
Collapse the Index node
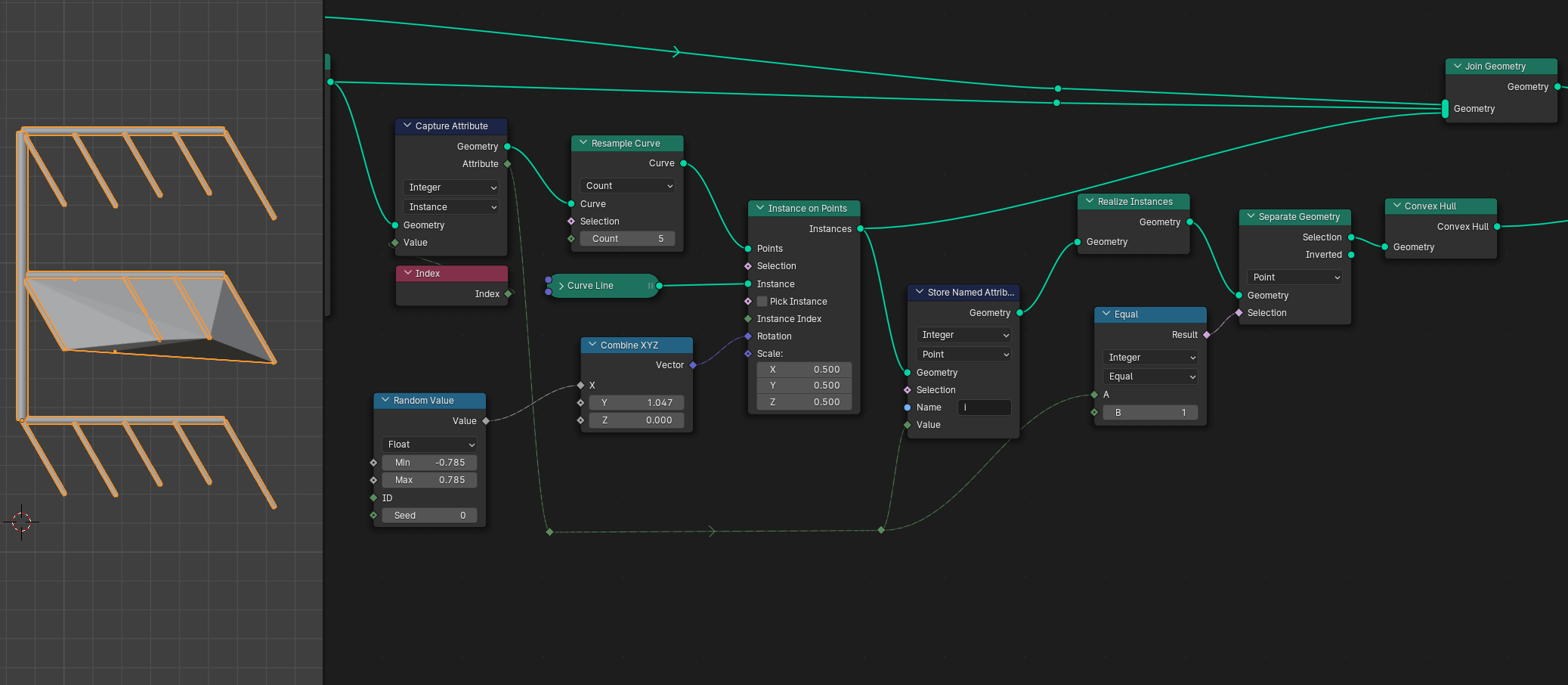(408, 273)
